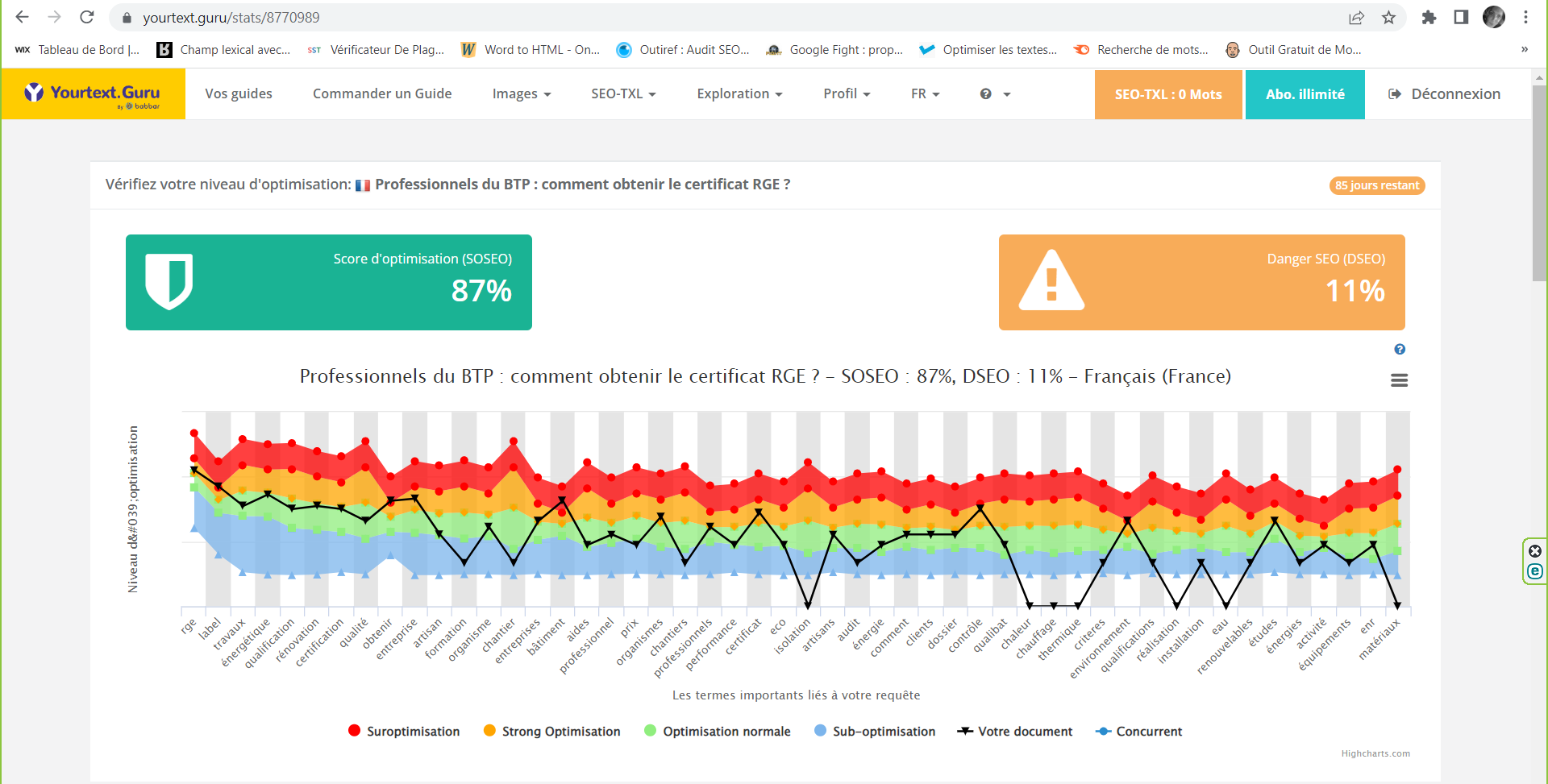Select the Vos guides menu item
1548x784 pixels.
tap(239, 93)
